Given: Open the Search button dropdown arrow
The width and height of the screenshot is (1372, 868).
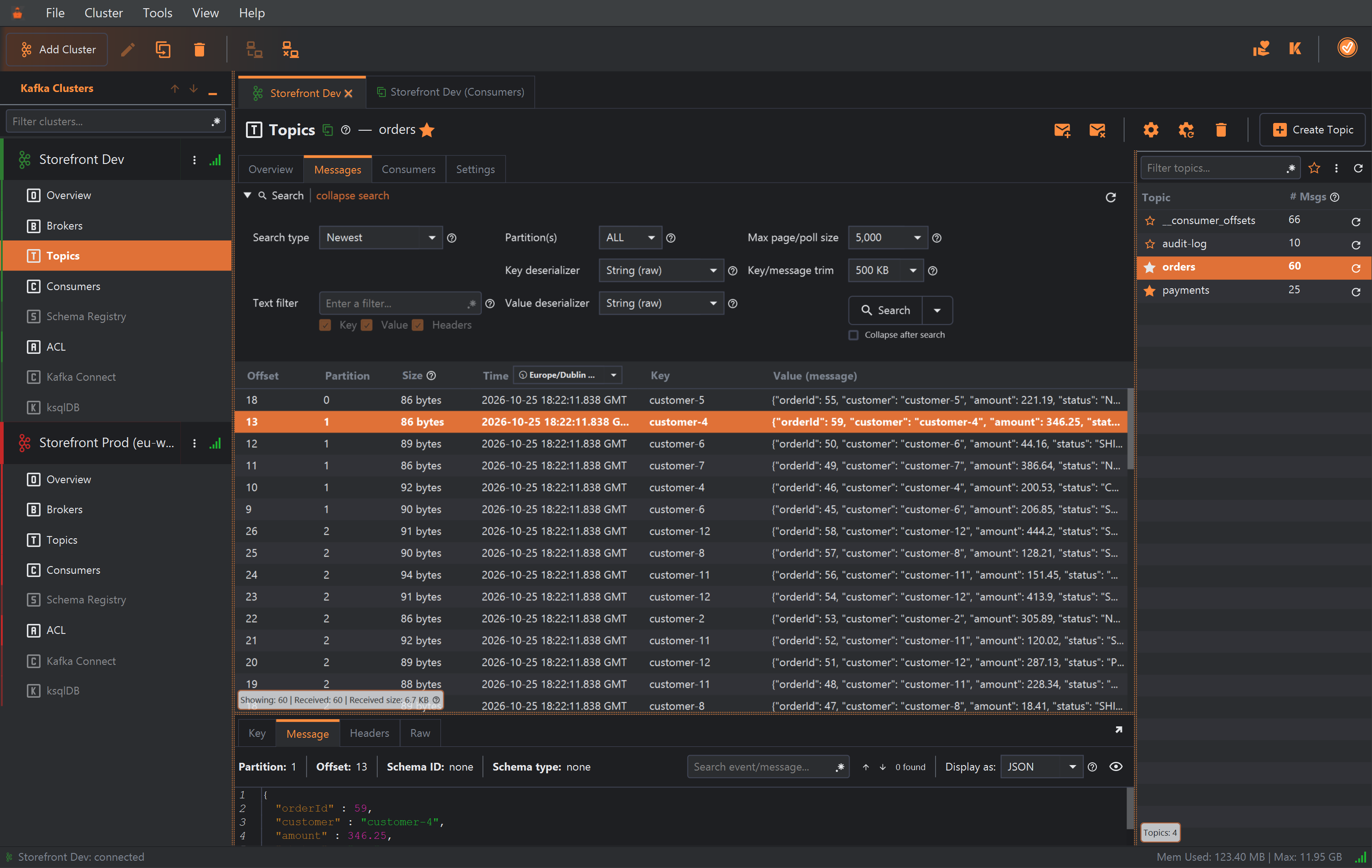Looking at the screenshot, I should (x=937, y=311).
